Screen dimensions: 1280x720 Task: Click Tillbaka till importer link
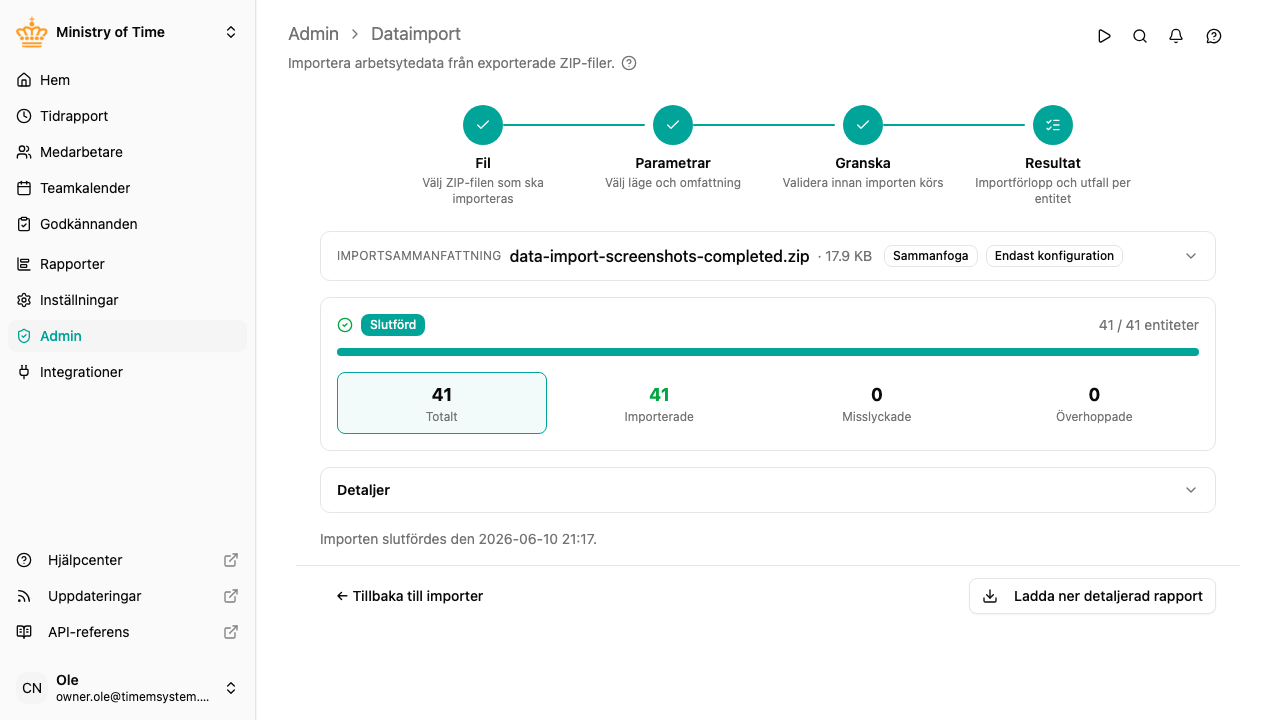pos(410,596)
